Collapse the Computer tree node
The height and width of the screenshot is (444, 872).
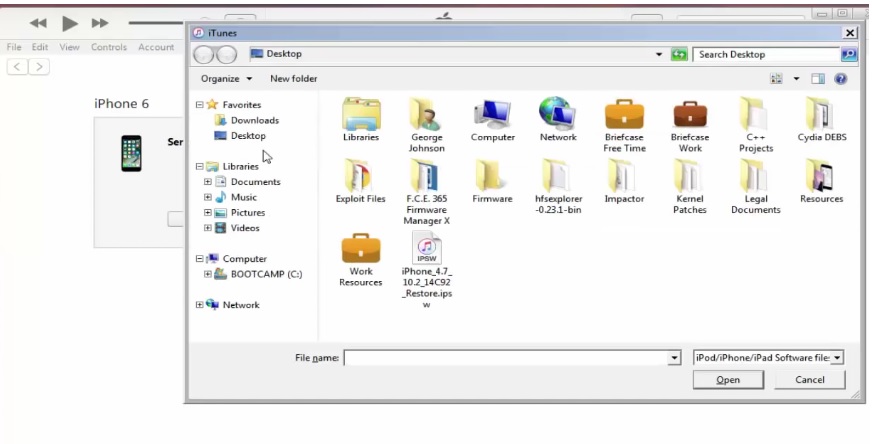[200, 259]
